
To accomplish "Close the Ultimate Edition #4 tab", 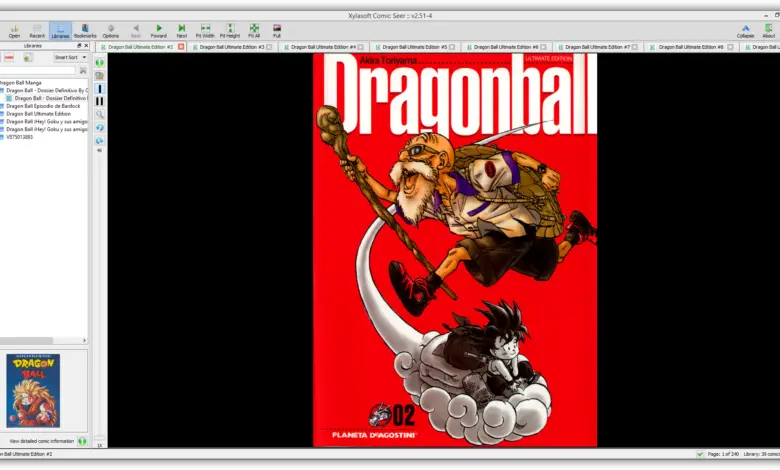I will pos(361,47).
